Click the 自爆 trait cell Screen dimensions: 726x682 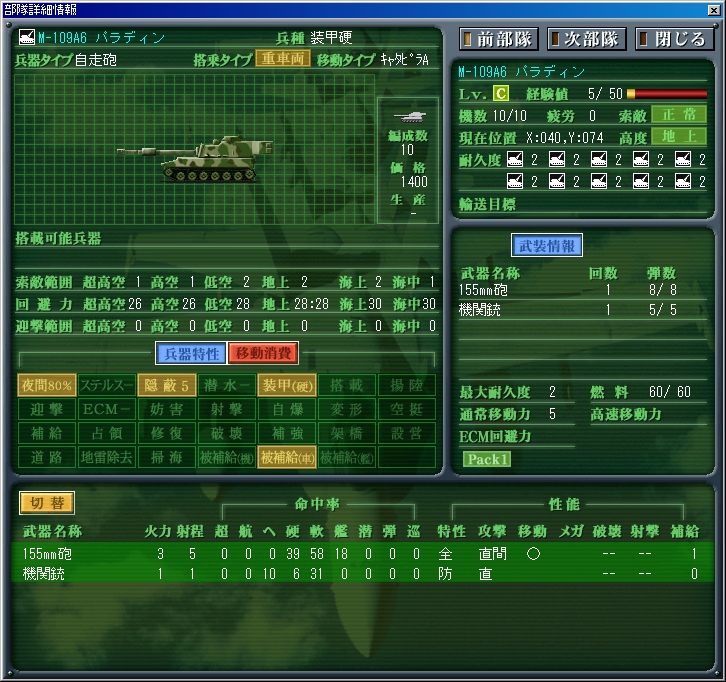point(287,409)
